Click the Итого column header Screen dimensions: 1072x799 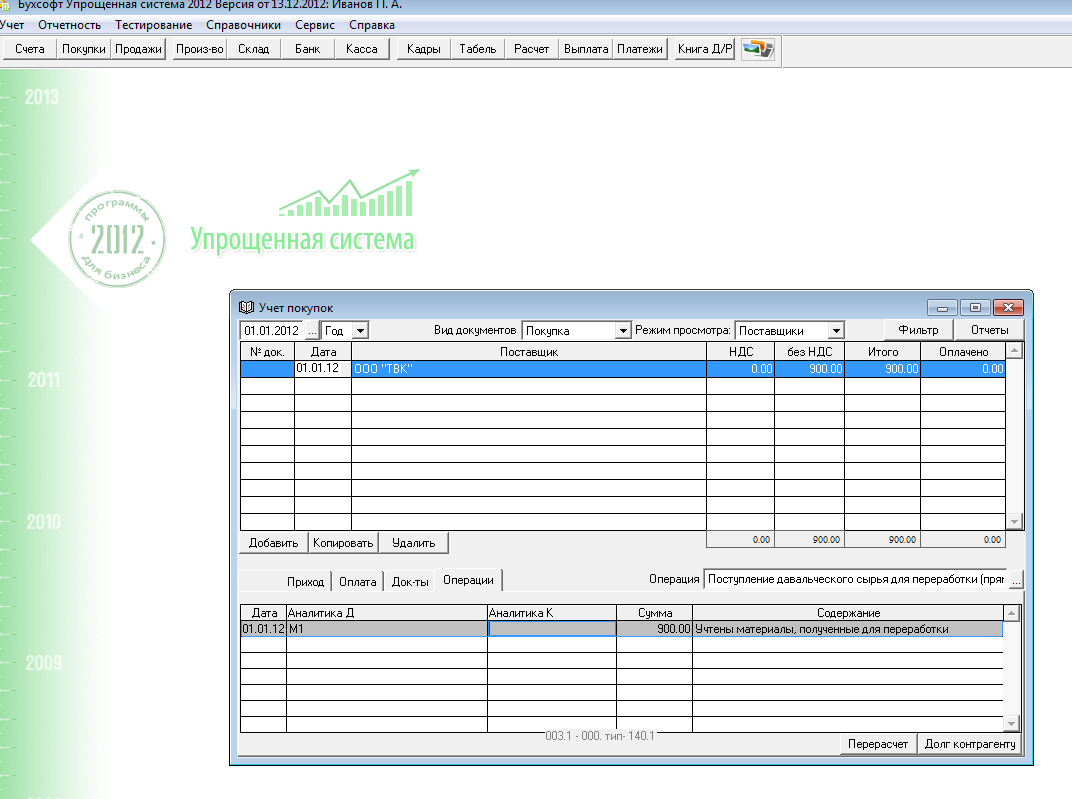click(x=883, y=352)
